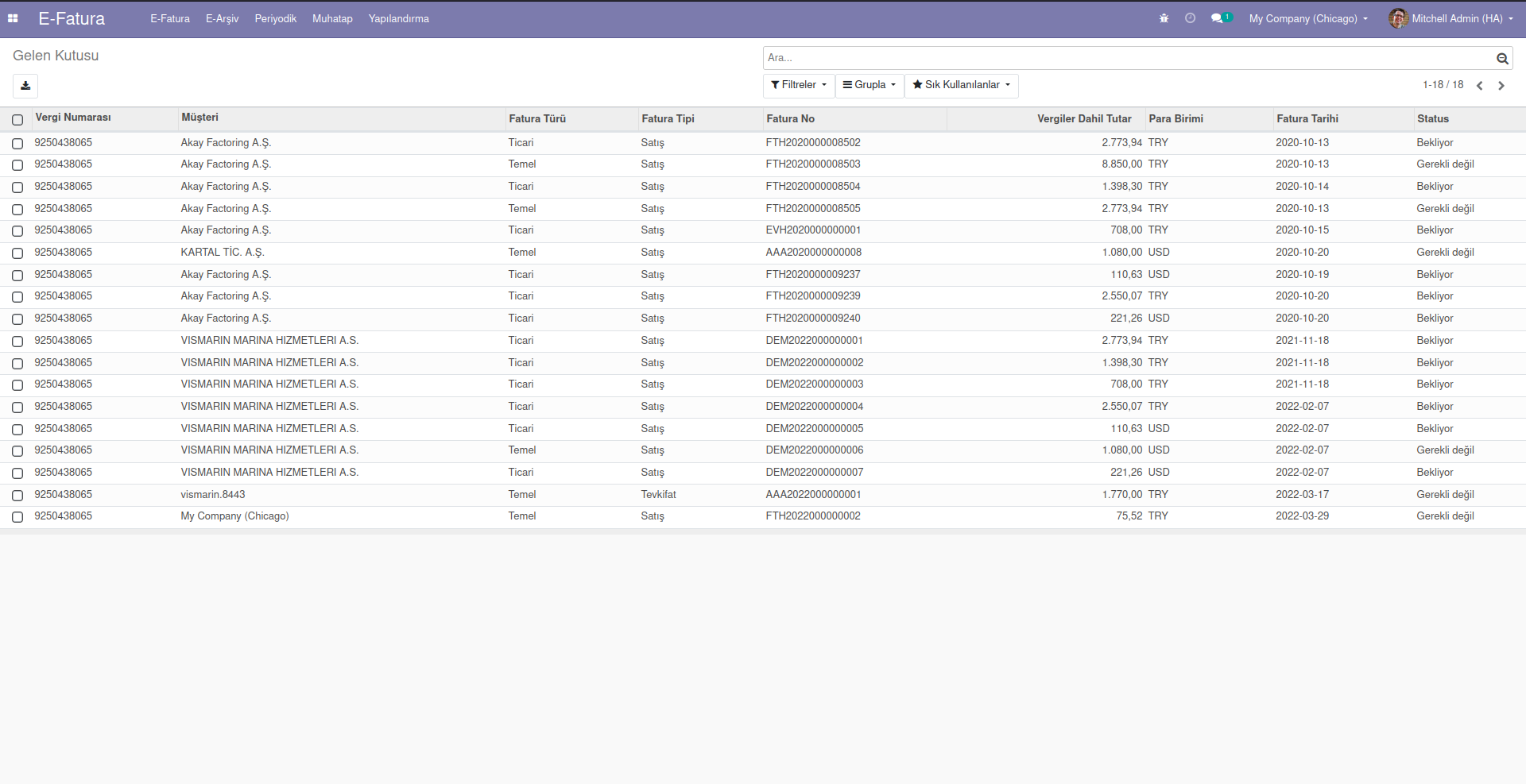Open invoice DEM2022000000002
1526x784 pixels.
815,363
